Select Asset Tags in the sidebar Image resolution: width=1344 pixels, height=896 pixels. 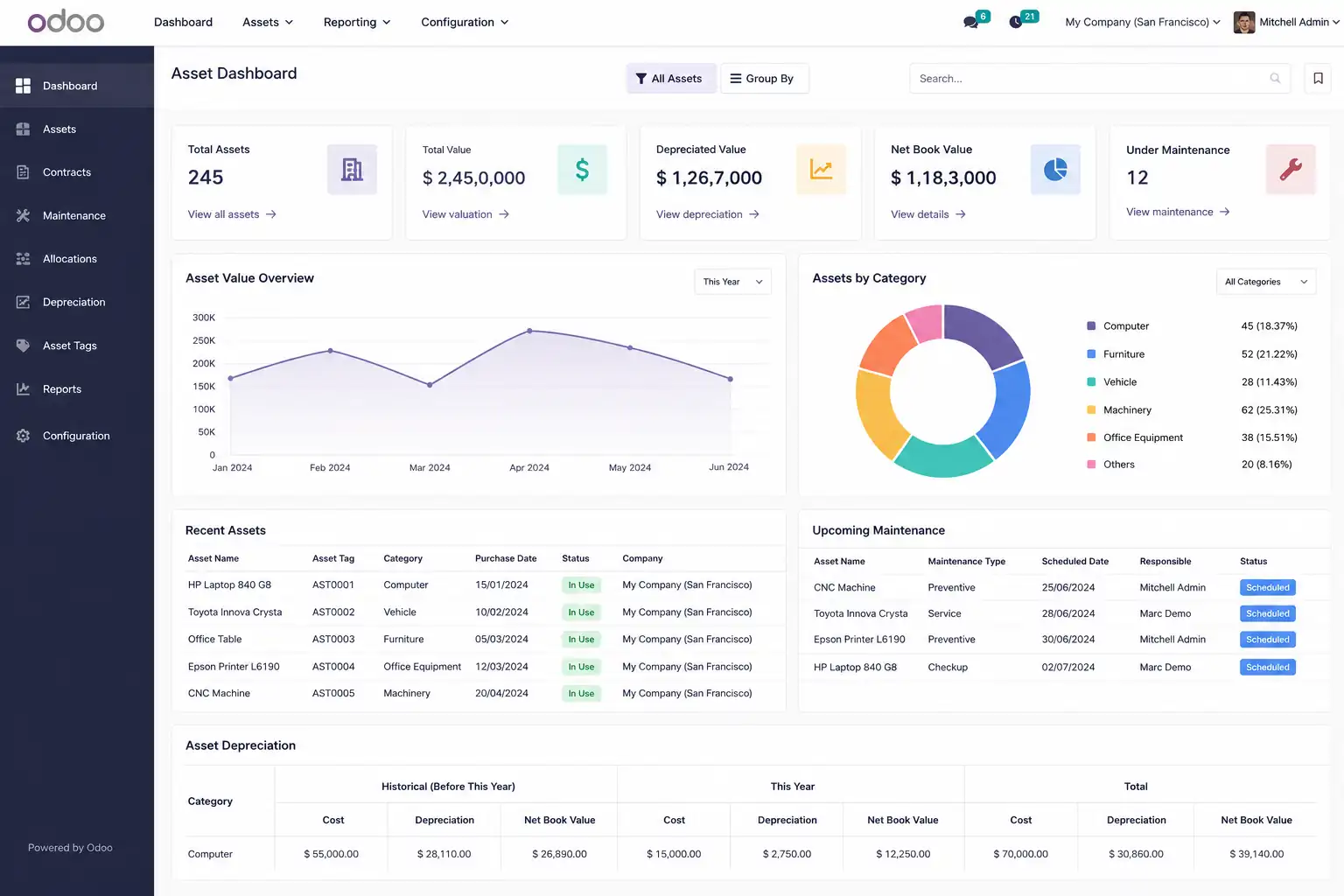point(77,346)
